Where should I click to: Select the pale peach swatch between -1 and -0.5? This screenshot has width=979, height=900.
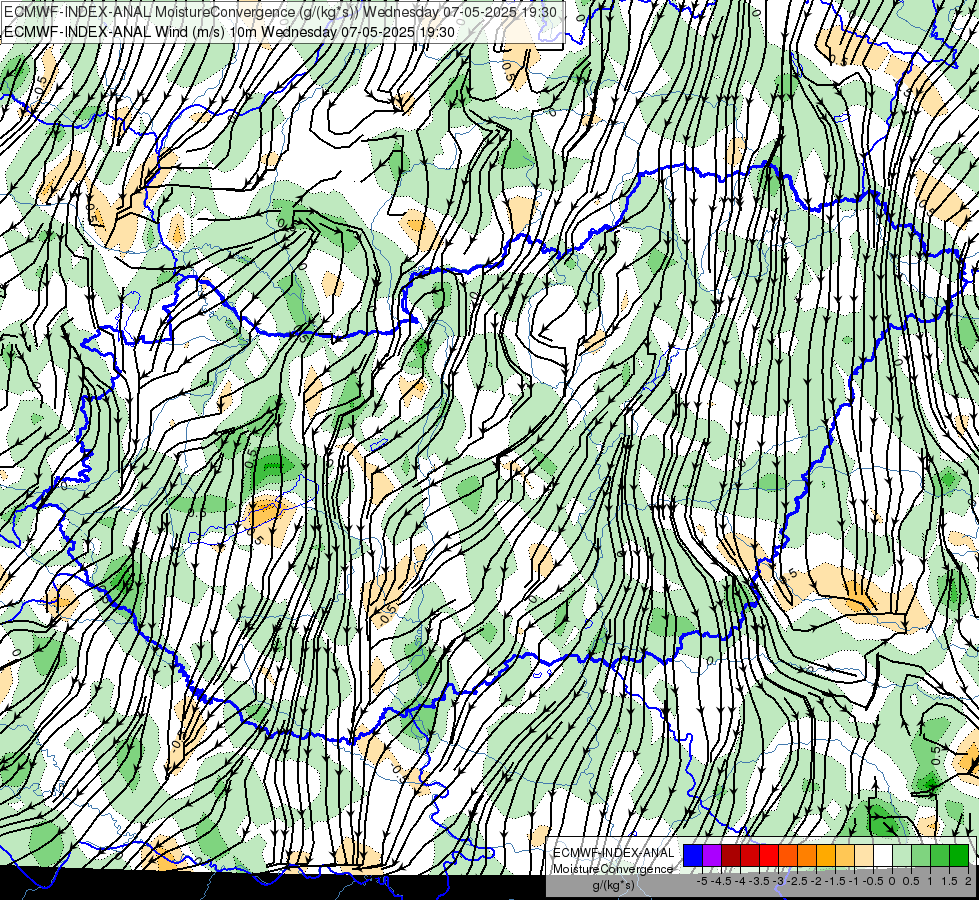864,856
